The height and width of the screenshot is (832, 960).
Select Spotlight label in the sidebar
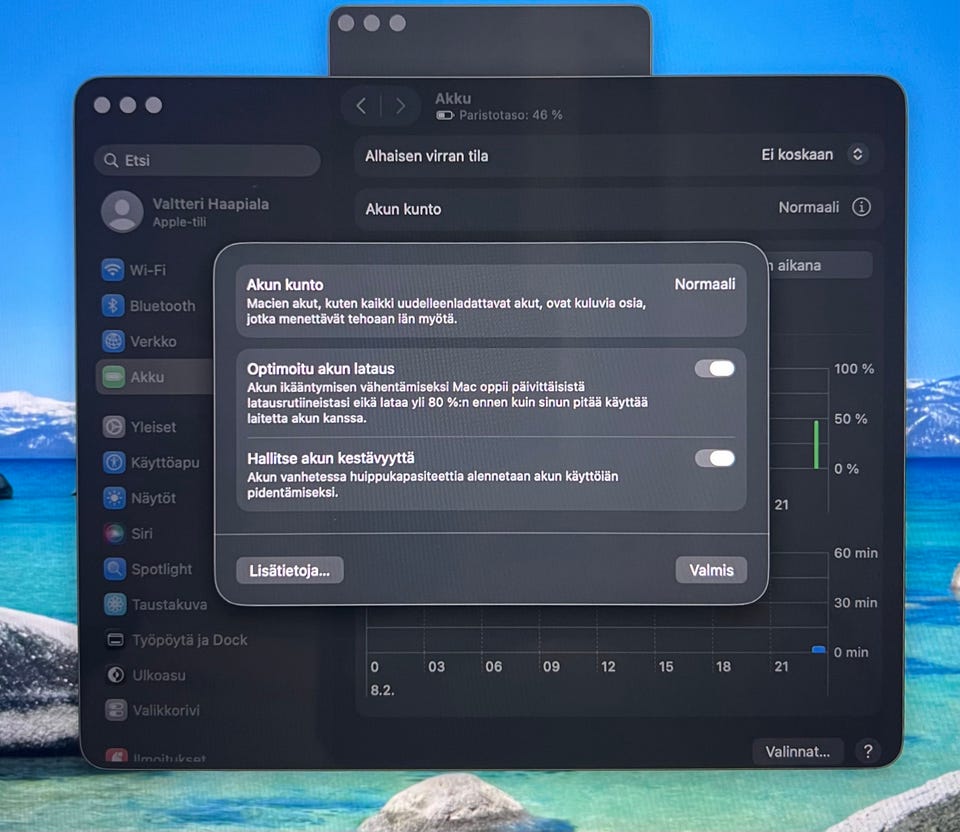pos(162,569)
